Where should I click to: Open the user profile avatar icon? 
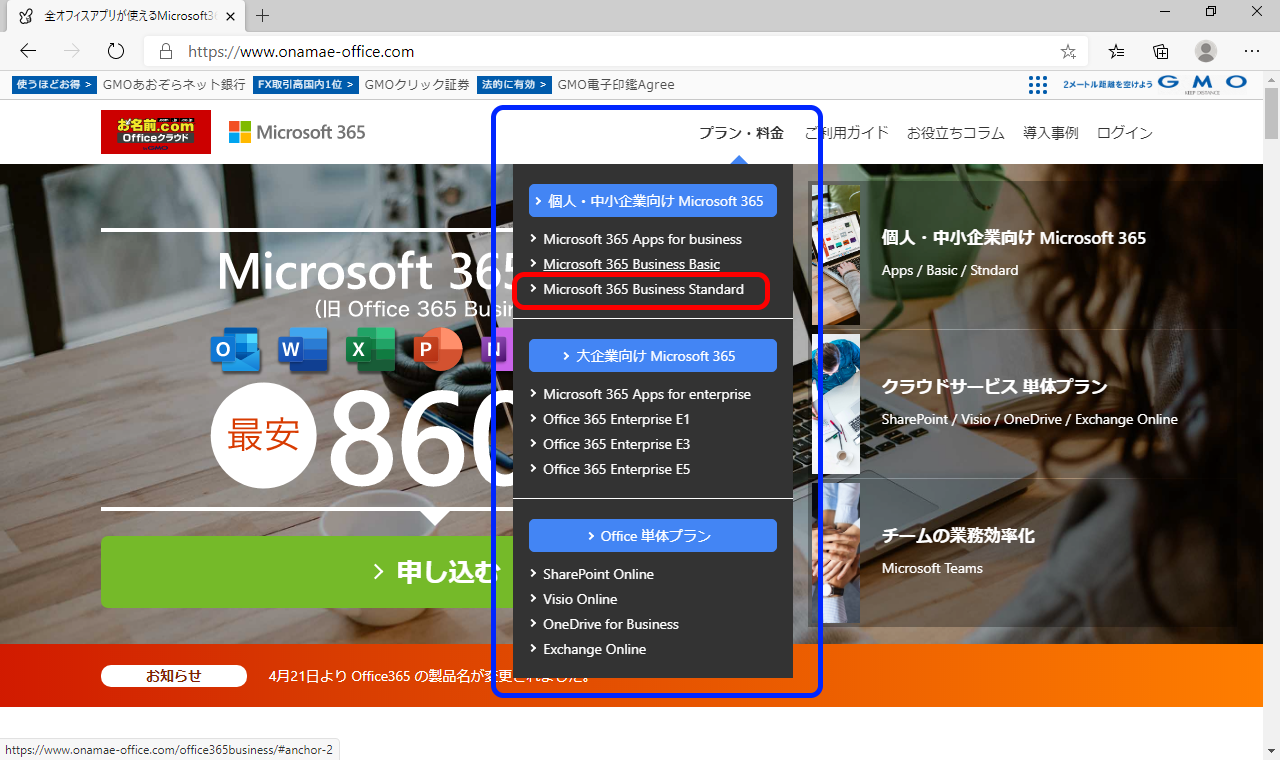coord(1206,51)
